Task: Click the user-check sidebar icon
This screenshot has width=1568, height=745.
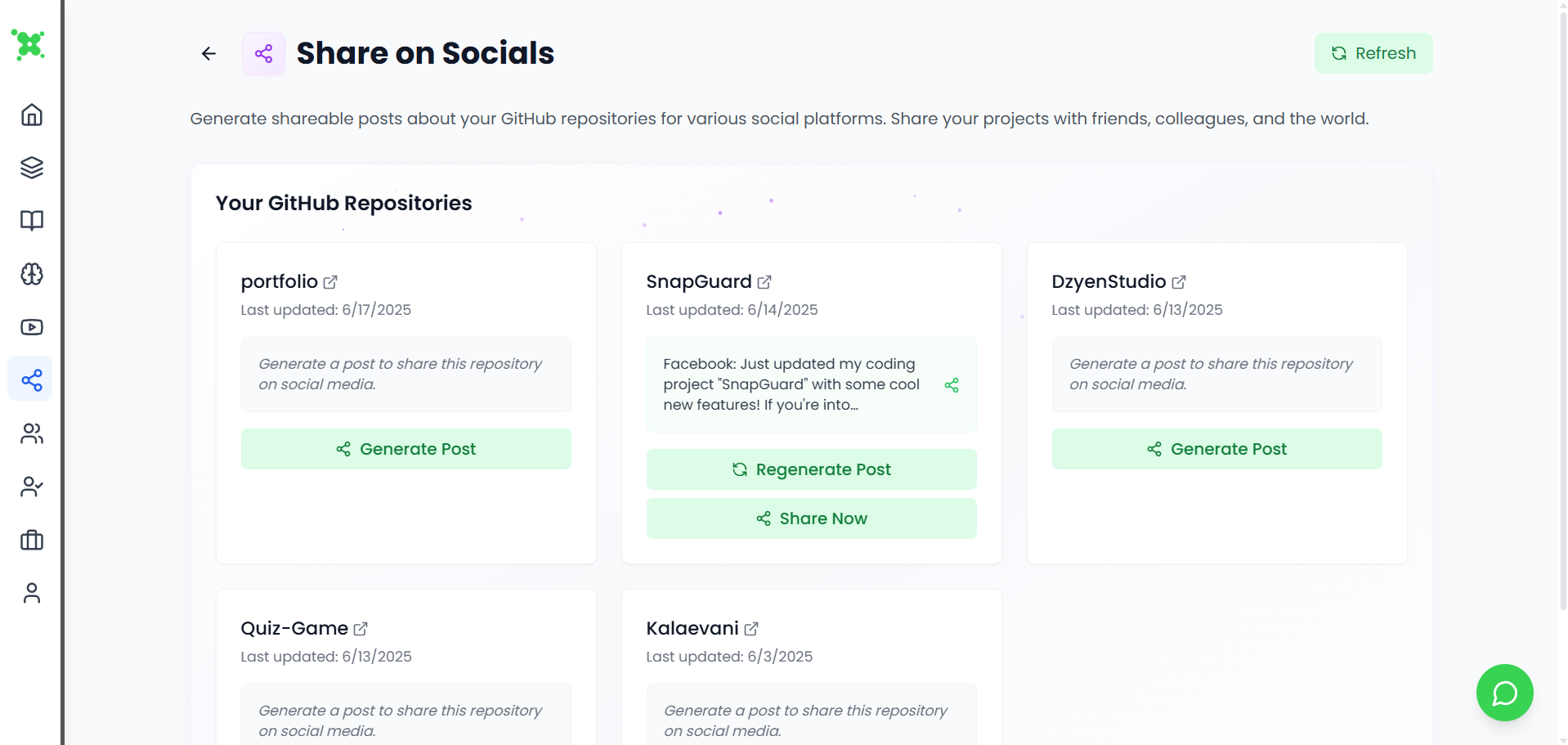Action: coord(31,487)
